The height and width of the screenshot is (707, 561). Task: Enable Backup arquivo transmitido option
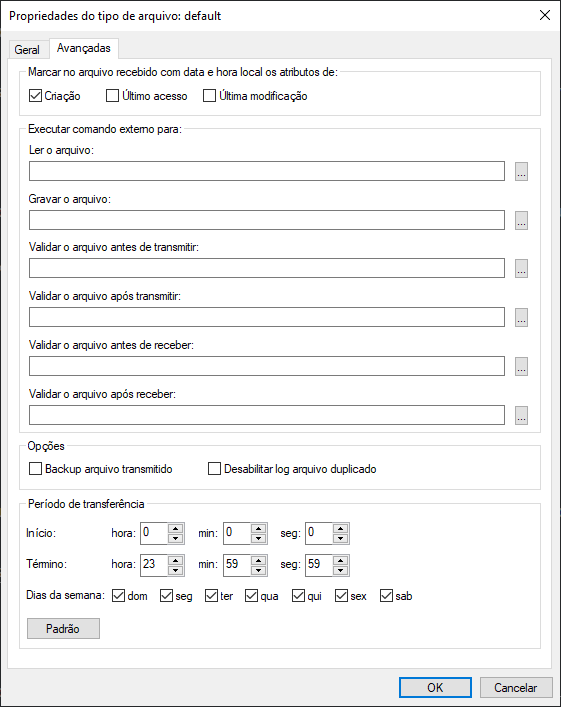click(35, 468)
